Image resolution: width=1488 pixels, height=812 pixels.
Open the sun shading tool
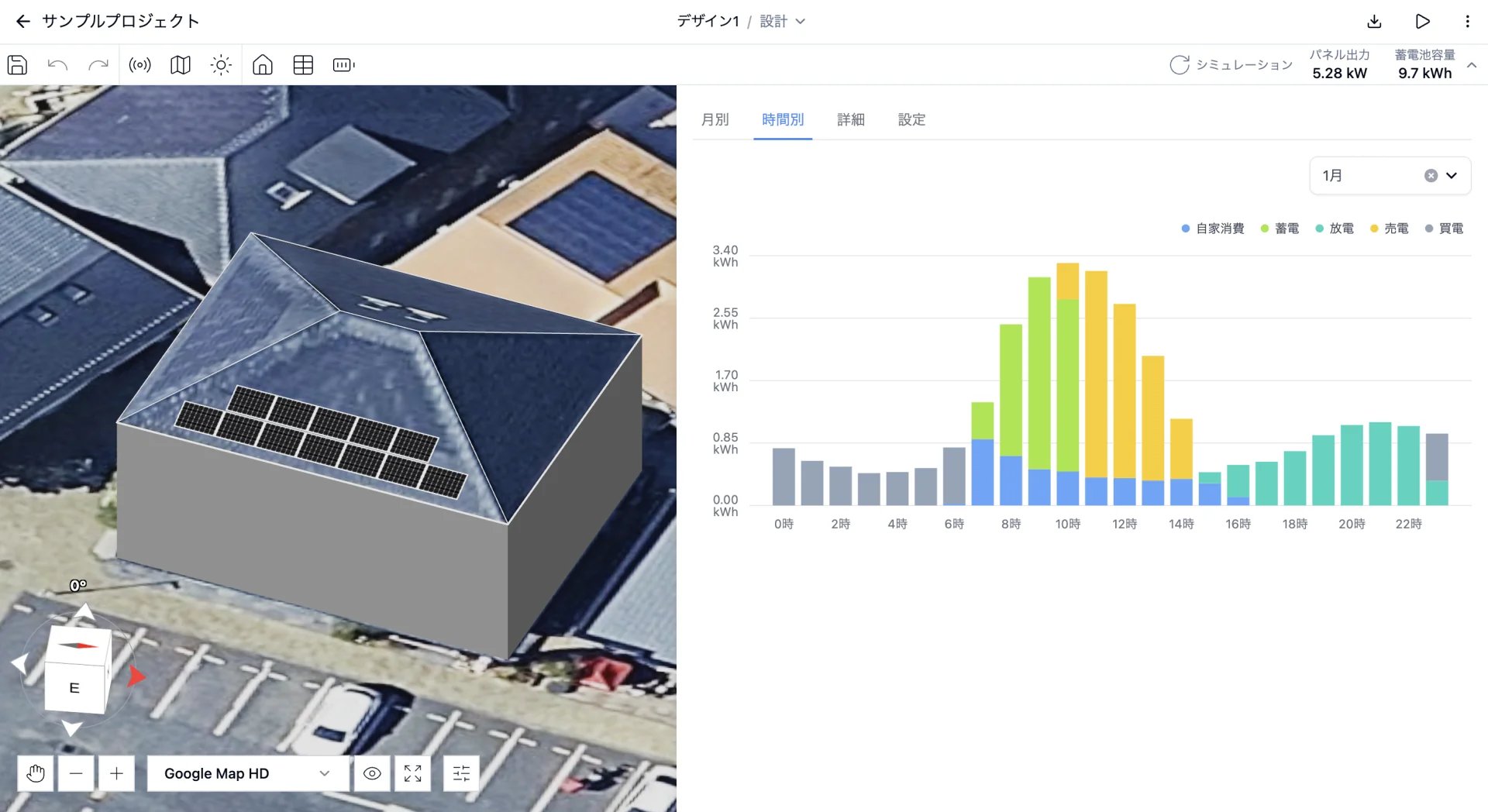(x=221, y=65)
